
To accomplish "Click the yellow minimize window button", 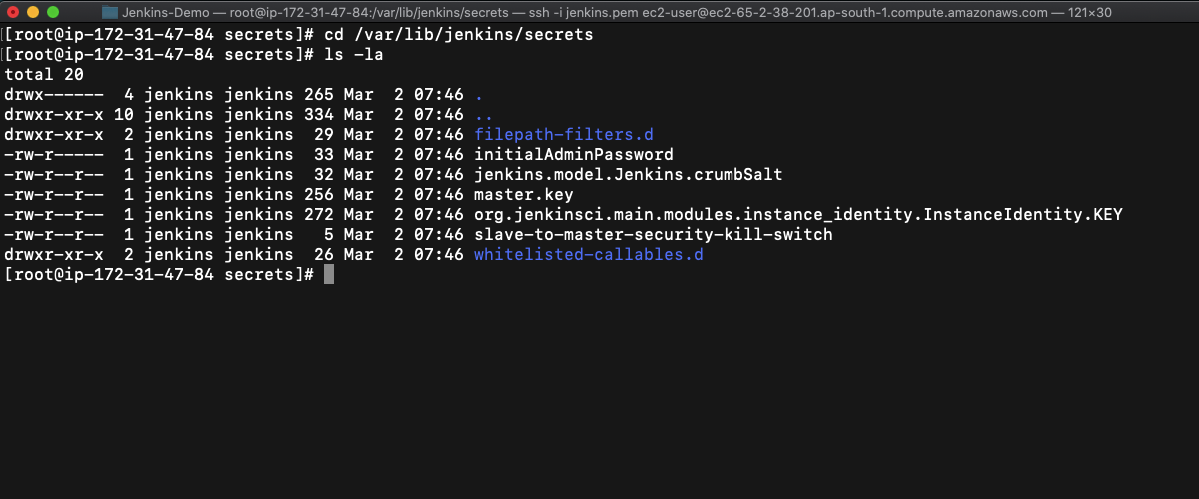I will point(33,12).
